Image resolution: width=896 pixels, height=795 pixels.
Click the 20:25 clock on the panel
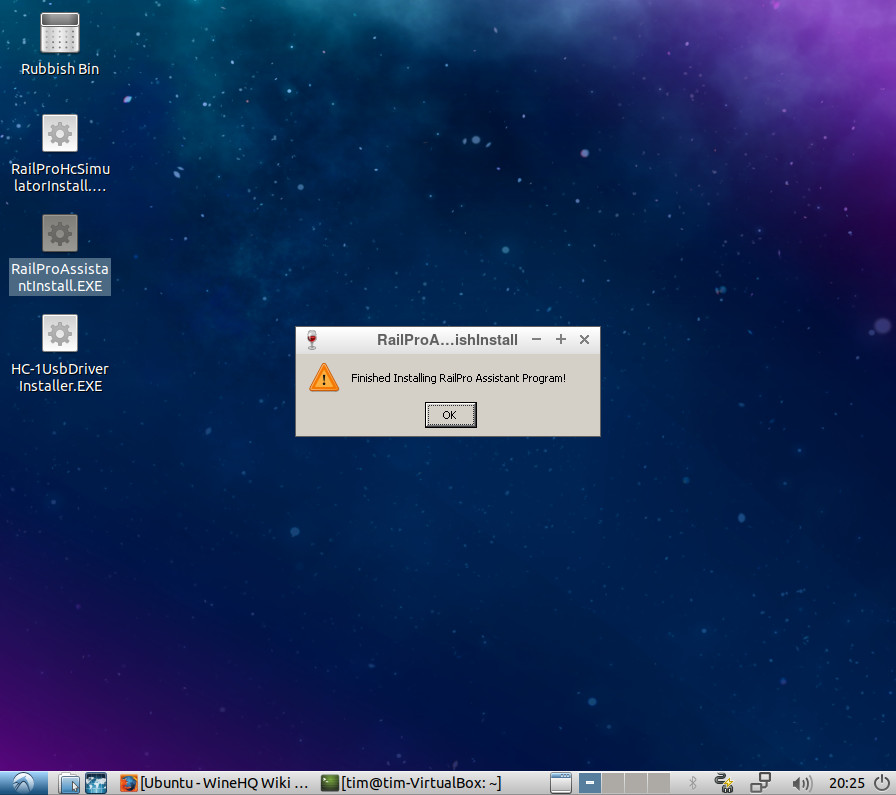click(848, 783)
